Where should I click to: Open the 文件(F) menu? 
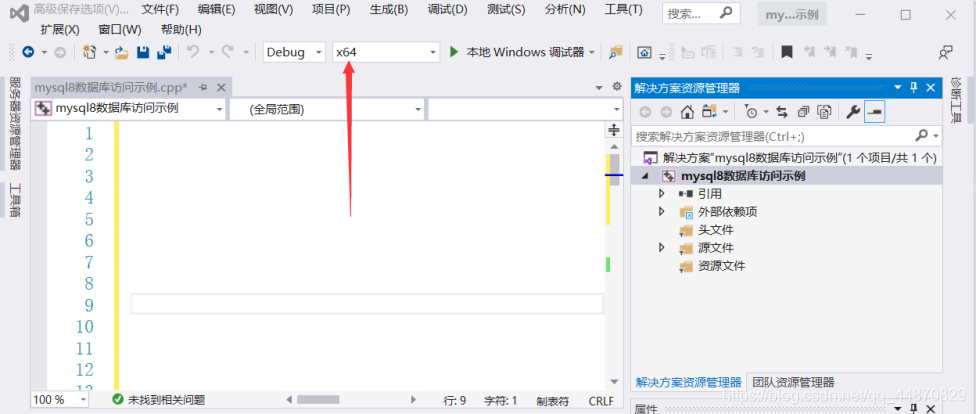point(160,10)
